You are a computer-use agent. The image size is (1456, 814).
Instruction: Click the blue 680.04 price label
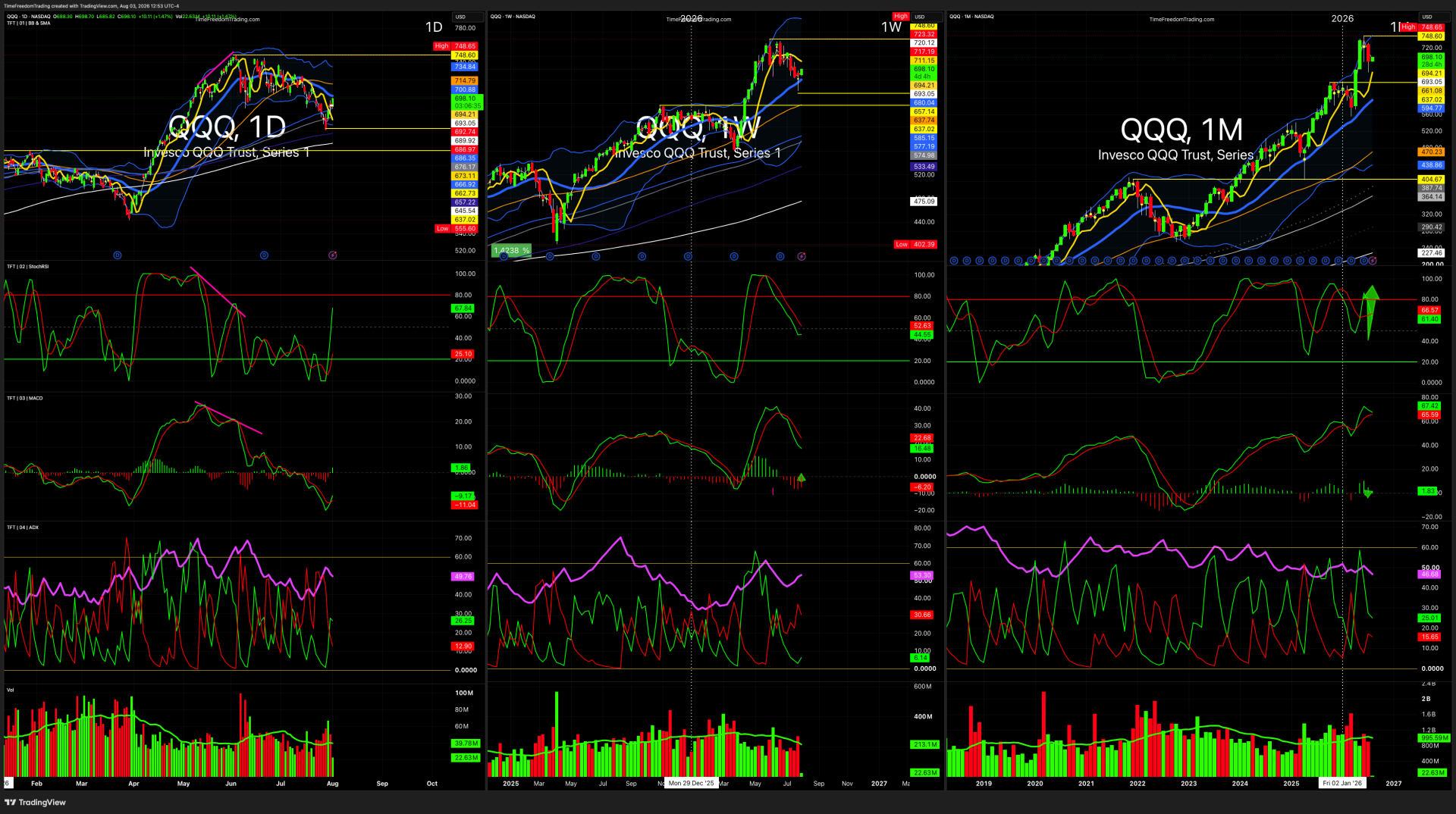coord(924,102)
